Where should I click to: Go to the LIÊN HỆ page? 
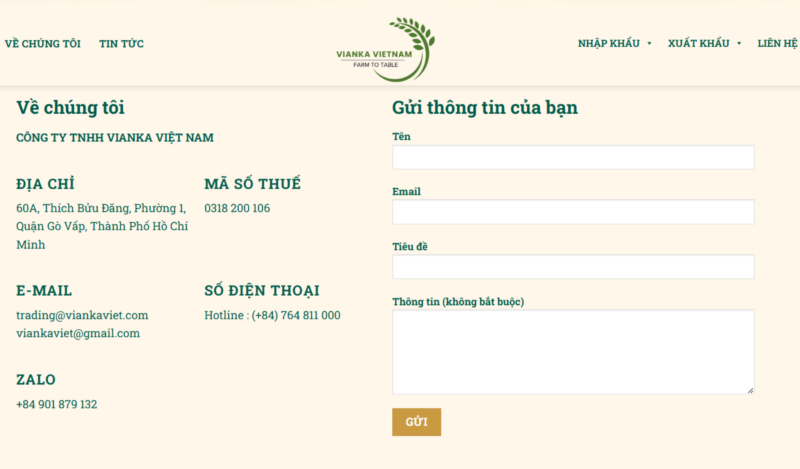coord(777,43)
